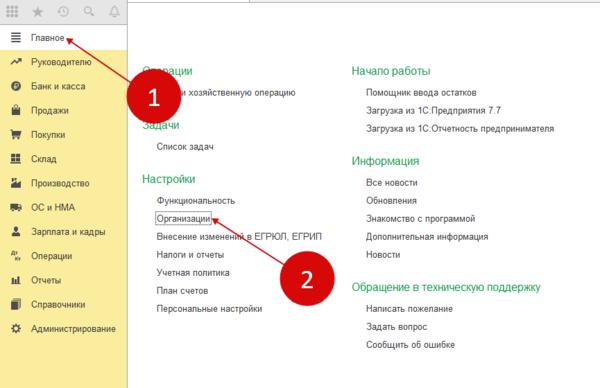Click the Продажи shopping bag icon
600x388 pixels.
point(16,110)
